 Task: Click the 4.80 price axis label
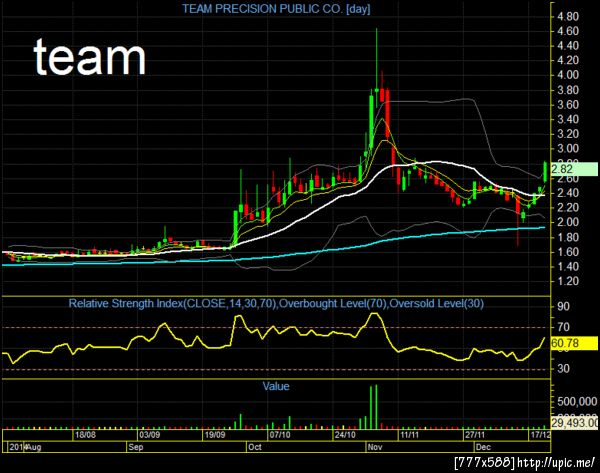568,17
